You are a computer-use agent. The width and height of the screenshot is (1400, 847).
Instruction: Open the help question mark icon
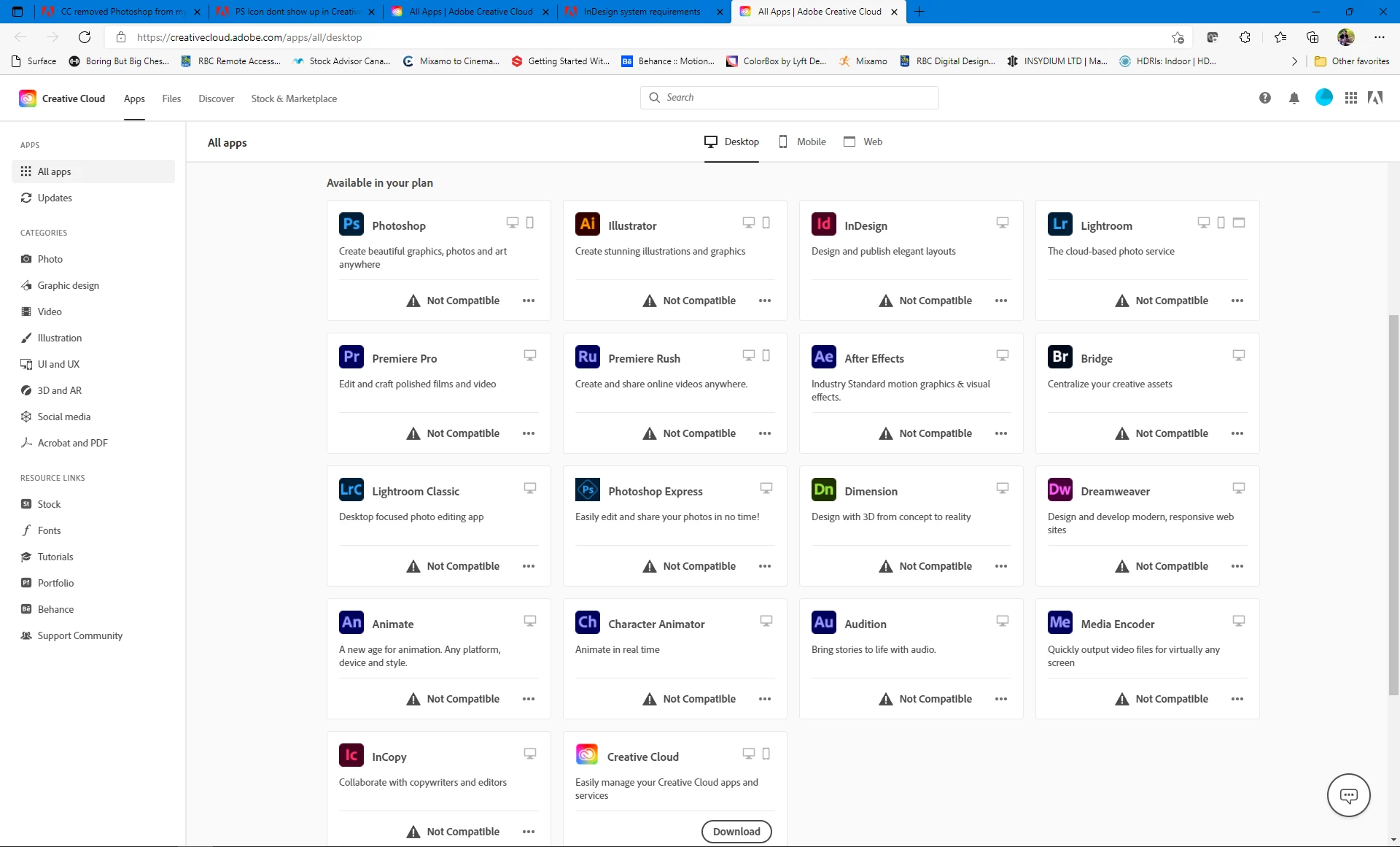(1264, 98)
